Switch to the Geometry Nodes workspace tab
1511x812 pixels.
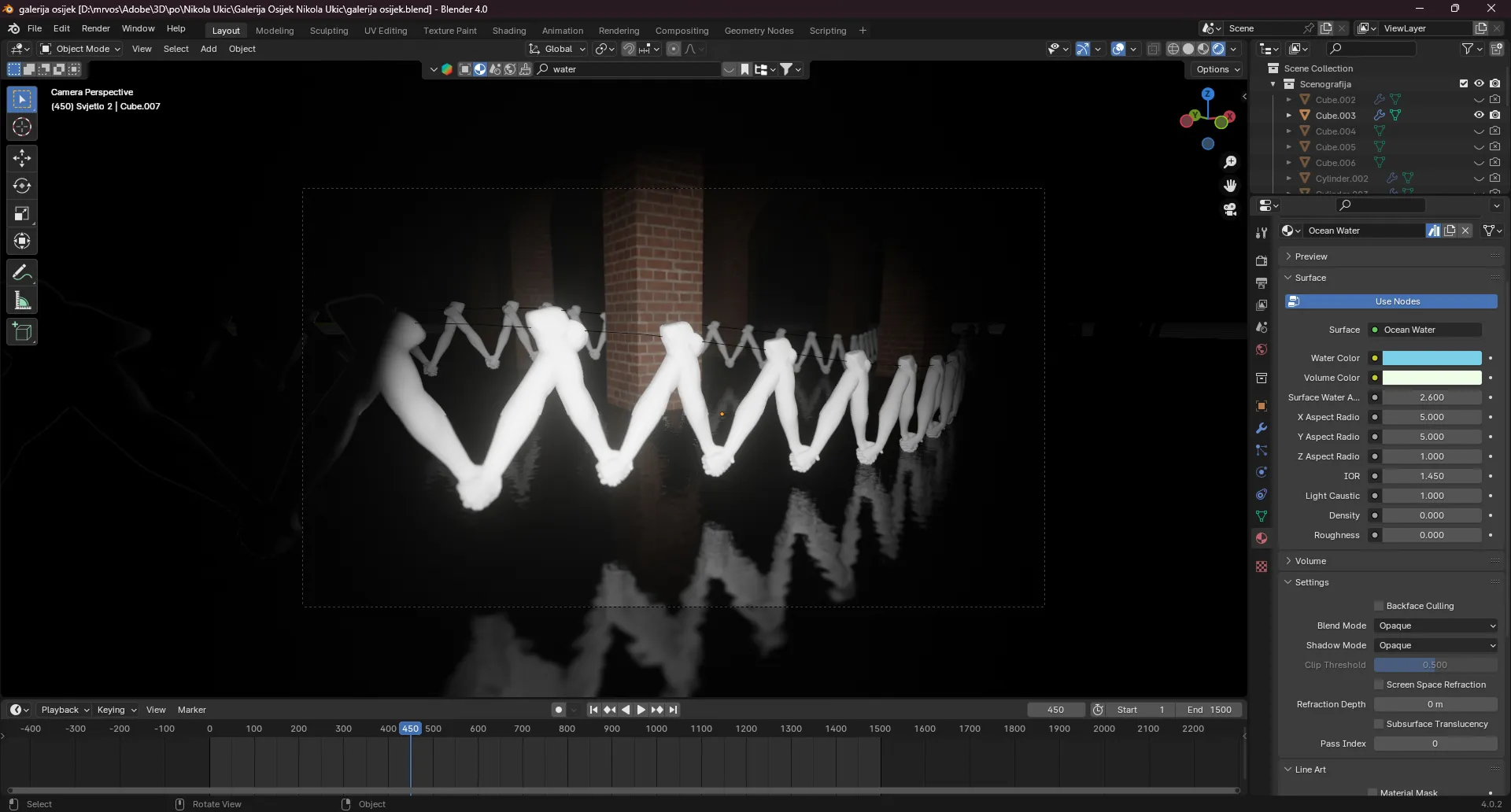759,31
